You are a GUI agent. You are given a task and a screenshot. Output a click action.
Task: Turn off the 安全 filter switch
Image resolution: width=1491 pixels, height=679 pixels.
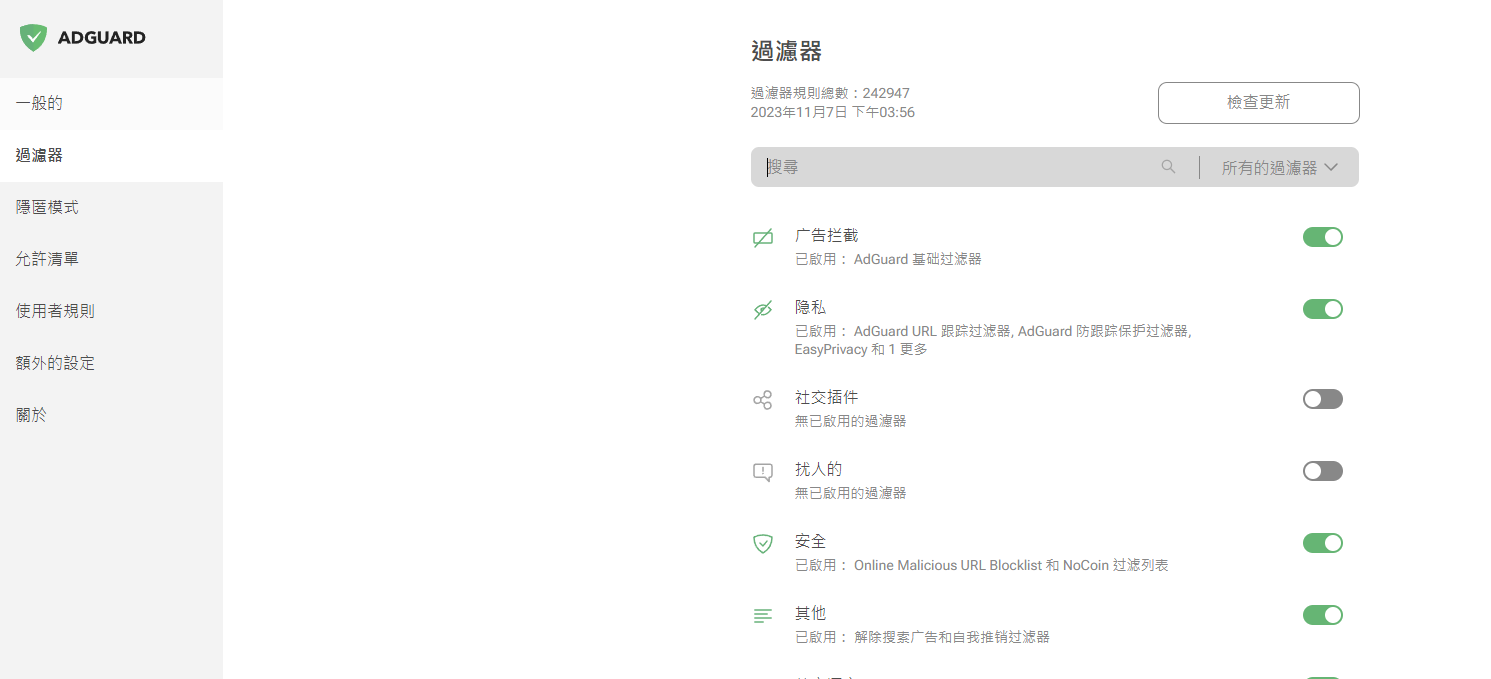[1322, 543]
